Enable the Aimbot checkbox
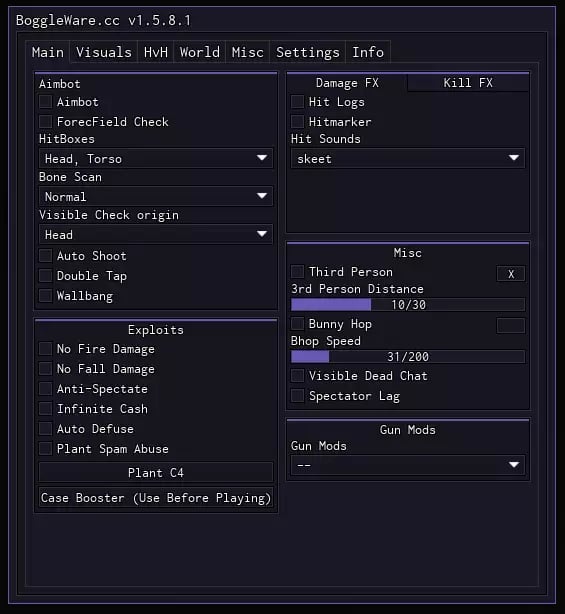Screen dimensions: 565x614 pos(45,102)
